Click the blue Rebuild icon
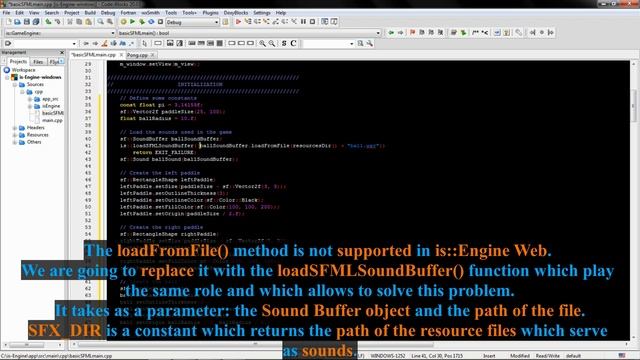 point(151,22)
